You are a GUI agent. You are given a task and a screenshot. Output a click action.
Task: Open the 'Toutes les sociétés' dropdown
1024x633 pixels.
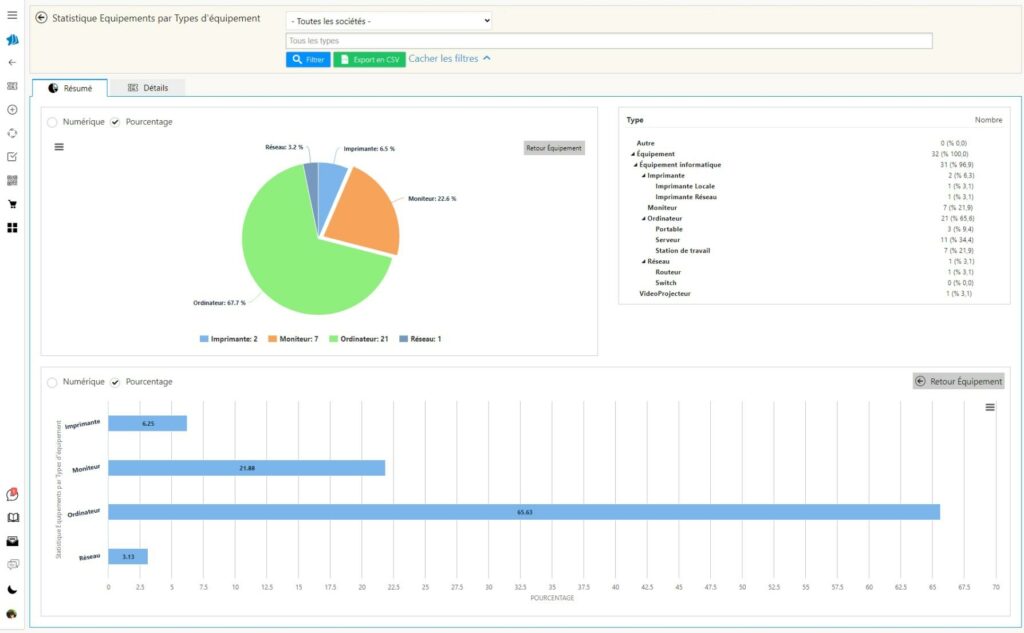pyautogui.click(x=389, y=21)
